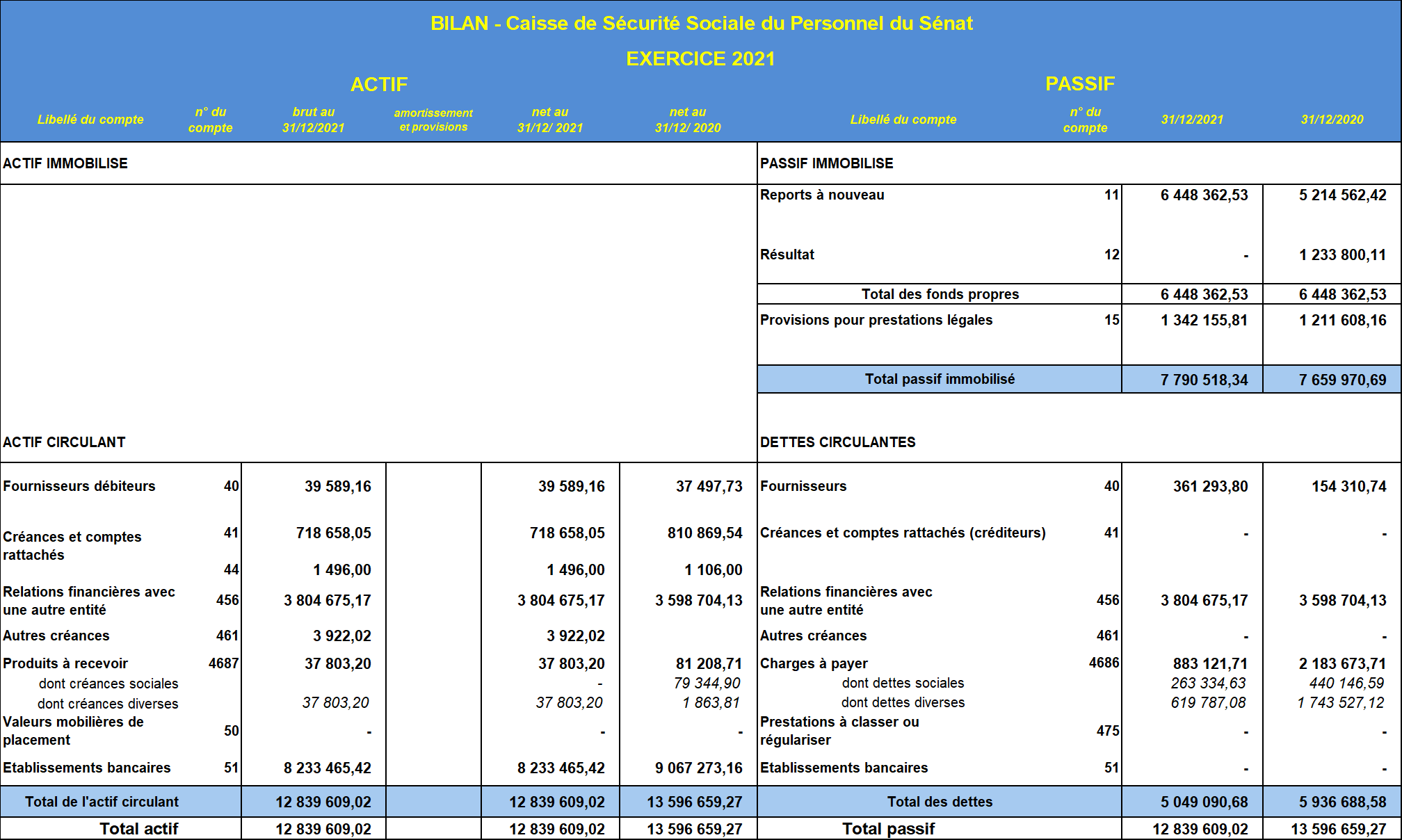Select the amortissement et provisions column header
Screen dimensions: 1402x840
click(433, 120)
